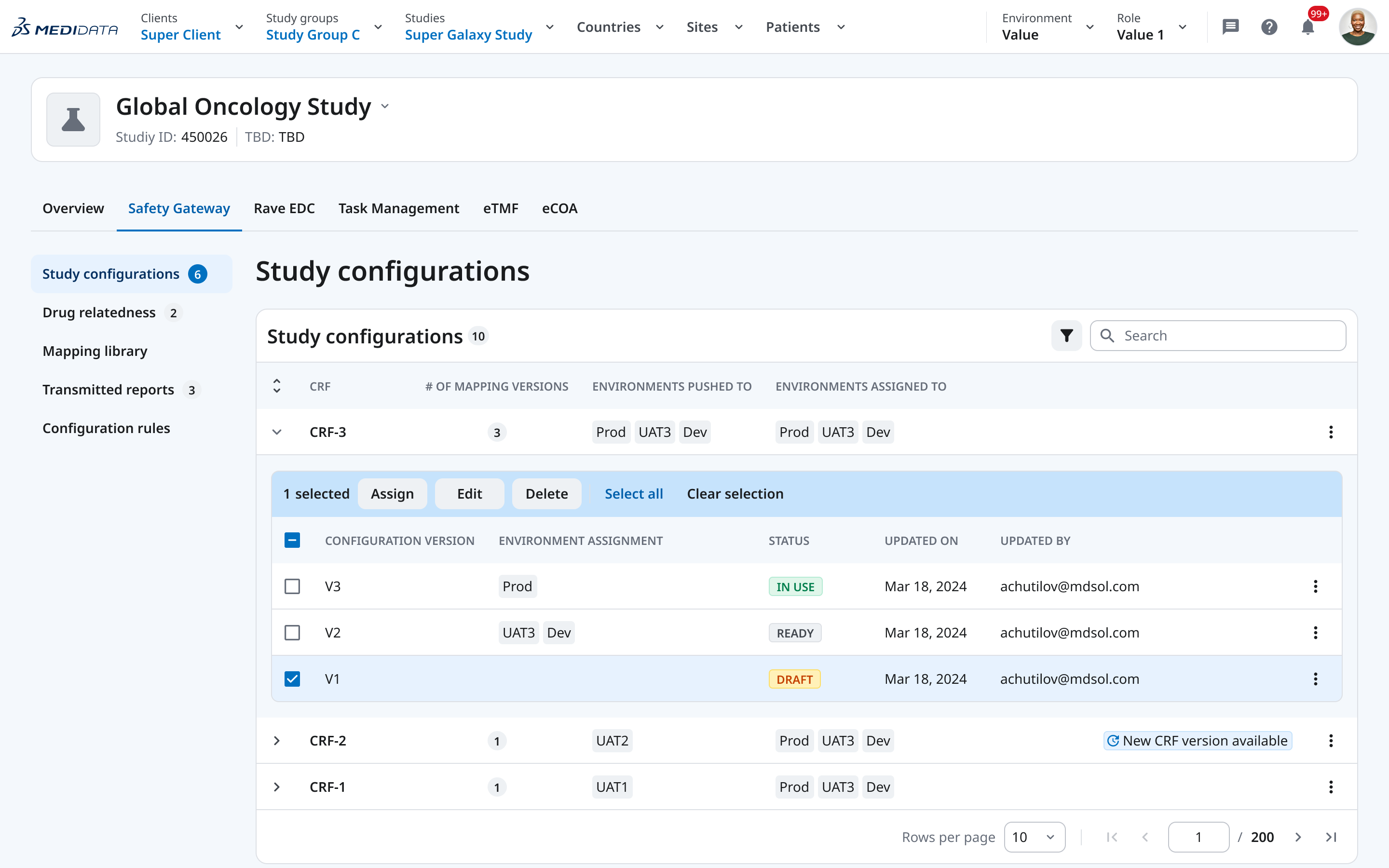The width and height of the screenshot is (1389, 868).
Task: Uncheck the checkbox next to version V1
Action: [292, 678]
